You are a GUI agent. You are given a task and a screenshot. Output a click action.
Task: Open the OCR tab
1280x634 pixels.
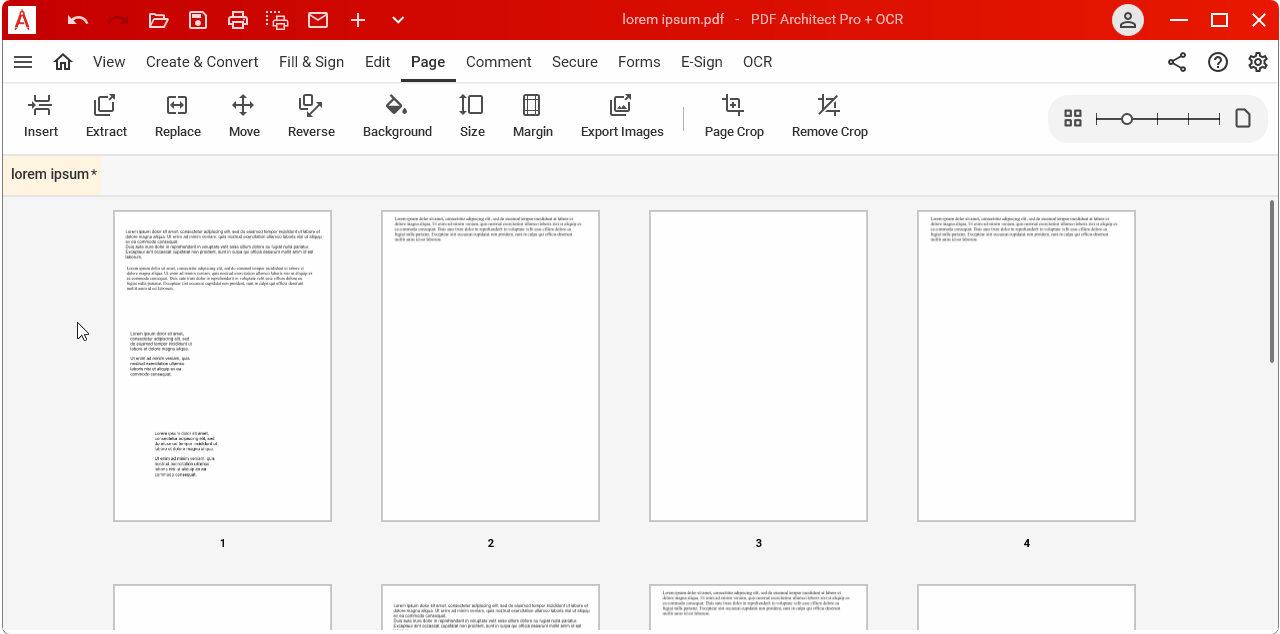click(758, 62)
